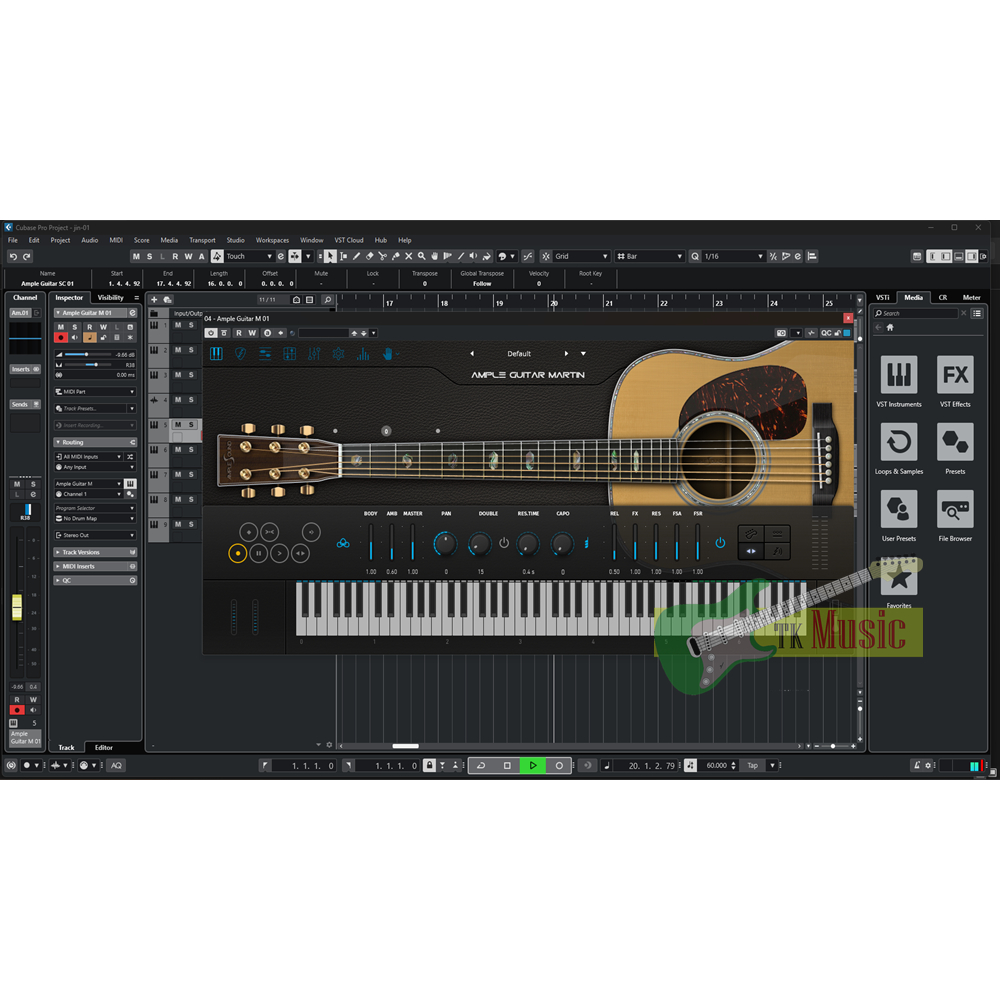Open the Default preset menu arrow in Ample Guitar
Screen dimensions: 1000x1000
tap(583, 353)
